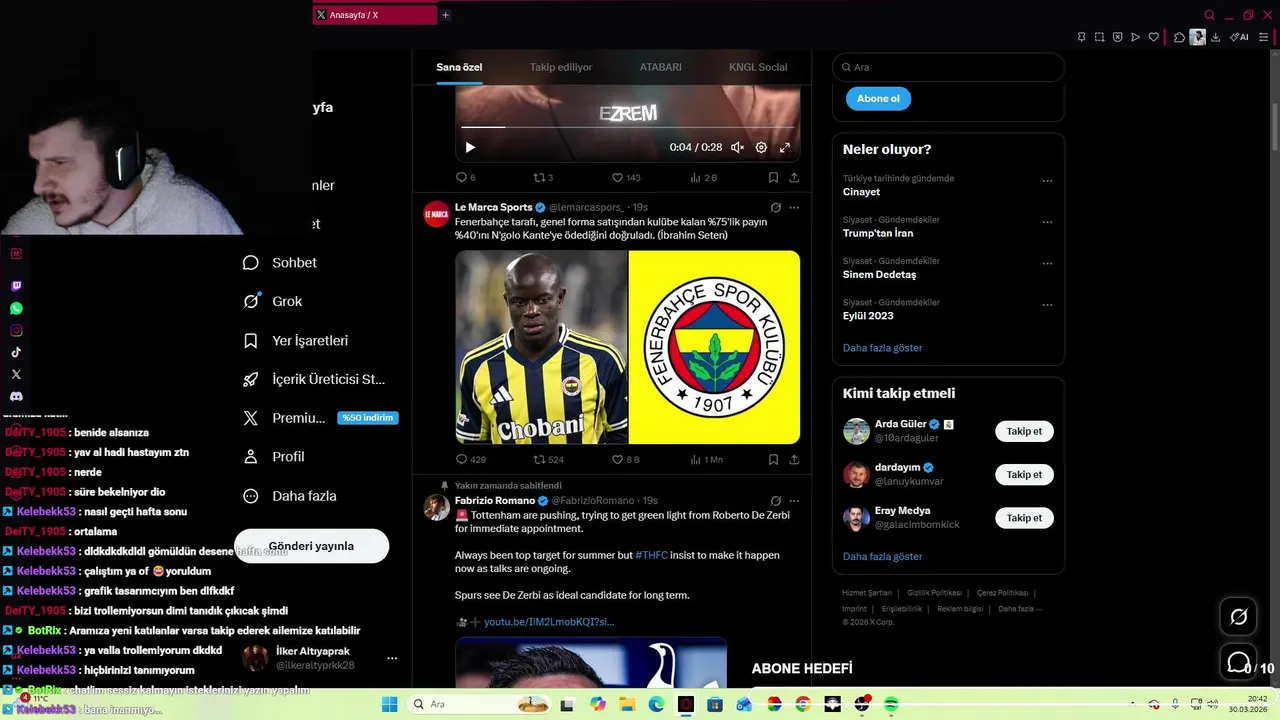The height and width of the screenshot is (720, 1280).
Task: Seek in the video progress bar
Action: [x=628, y=127]
